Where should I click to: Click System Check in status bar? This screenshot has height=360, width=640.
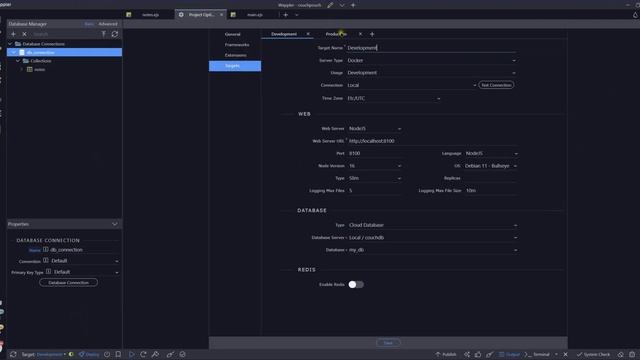pyautogui.click(x=594, y=354)
